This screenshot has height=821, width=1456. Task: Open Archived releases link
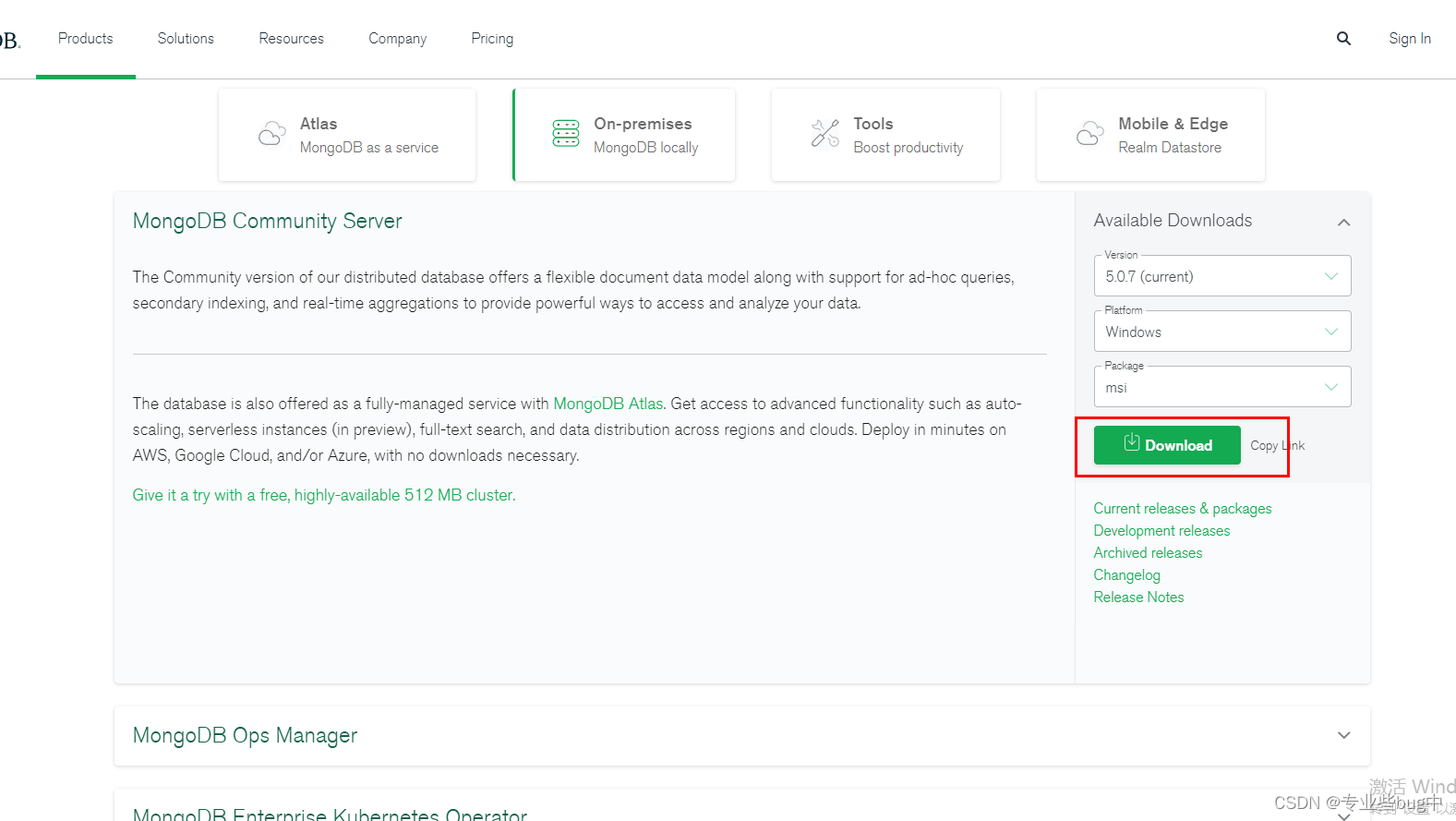click(x=1148, y=553)
